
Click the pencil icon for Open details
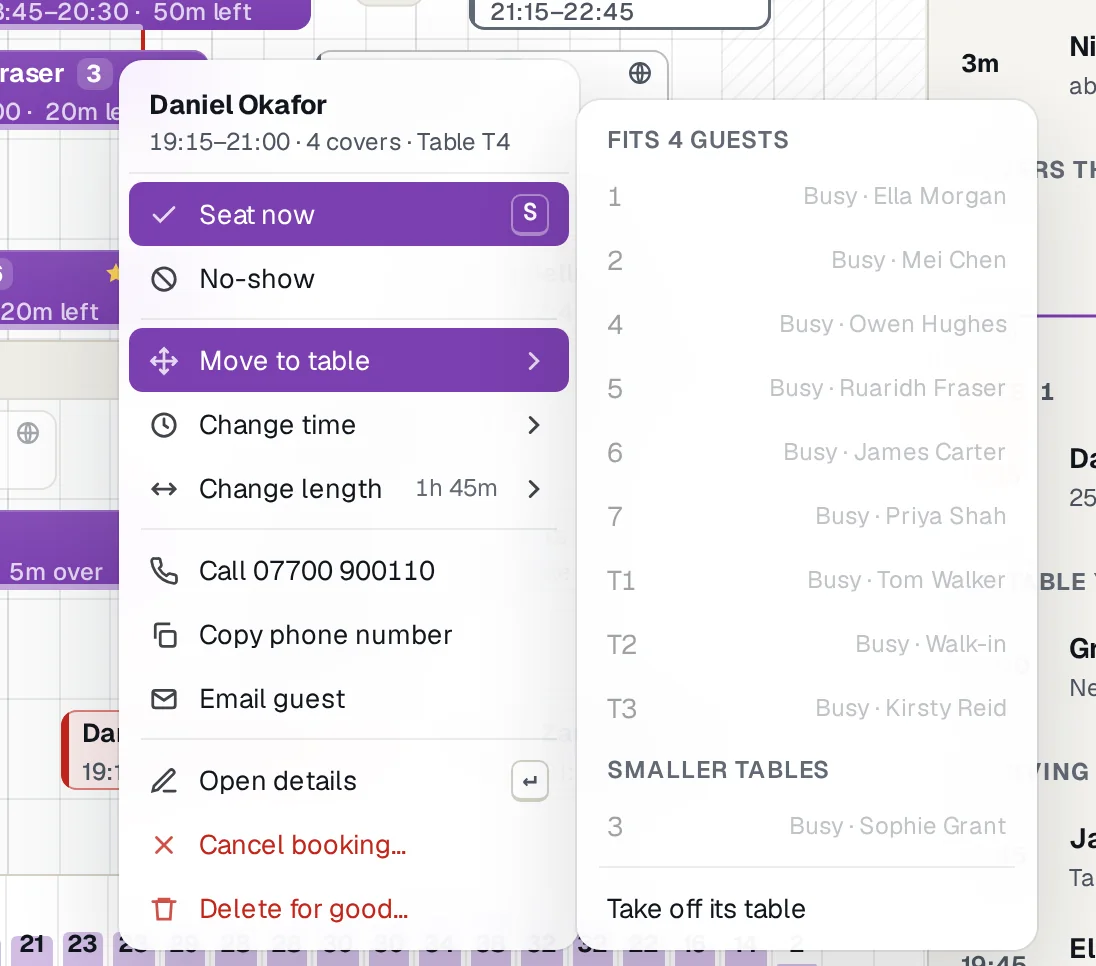164,781
